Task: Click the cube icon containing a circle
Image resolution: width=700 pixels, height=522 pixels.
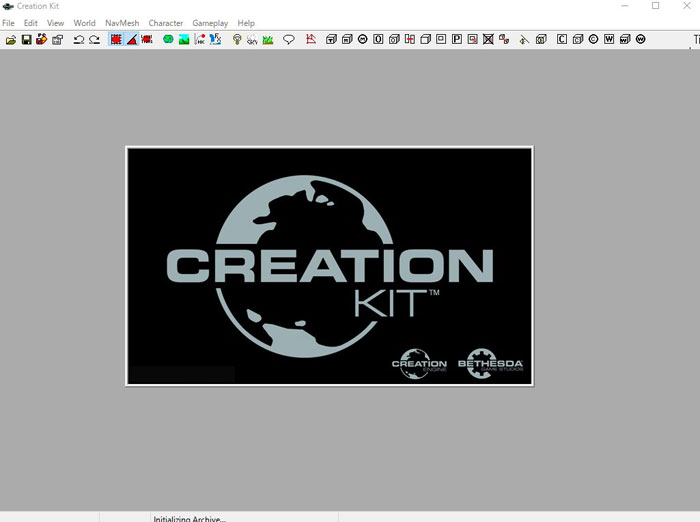Action: pyautogui.click(x=394, y=40)
